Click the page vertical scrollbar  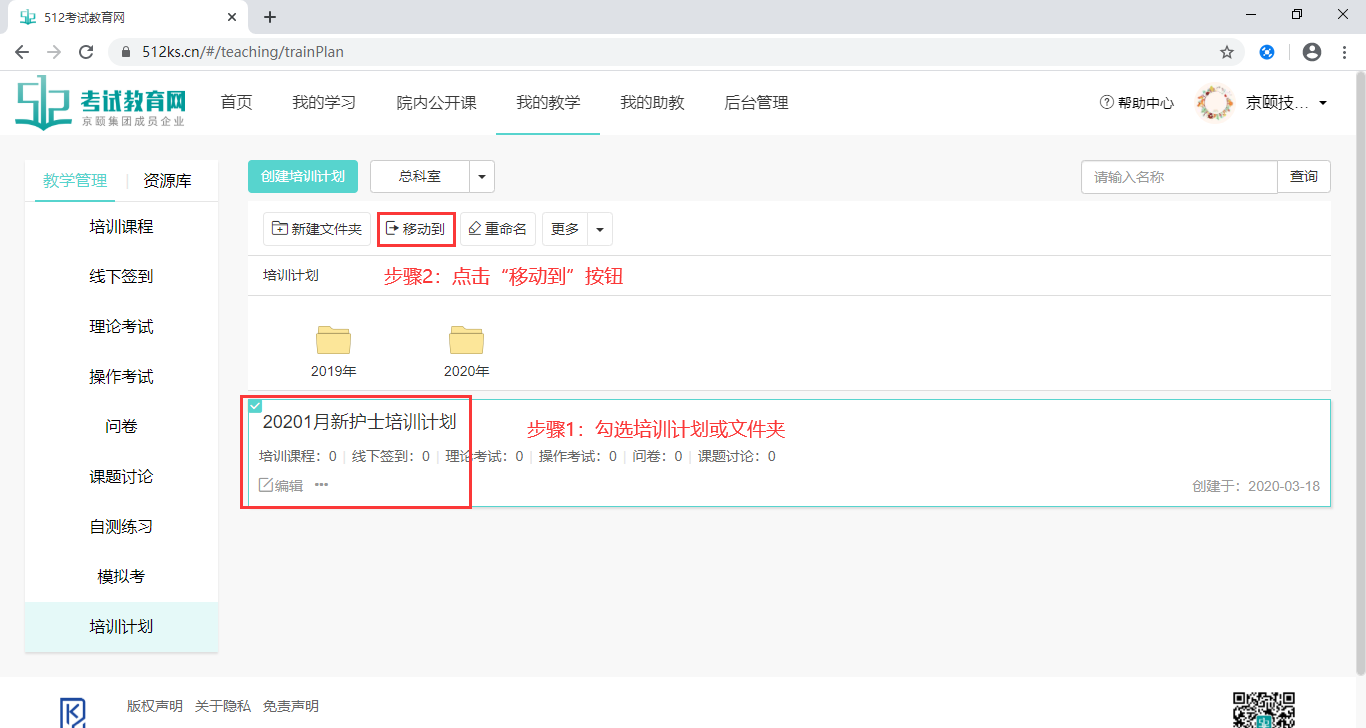pos(1359,372)
